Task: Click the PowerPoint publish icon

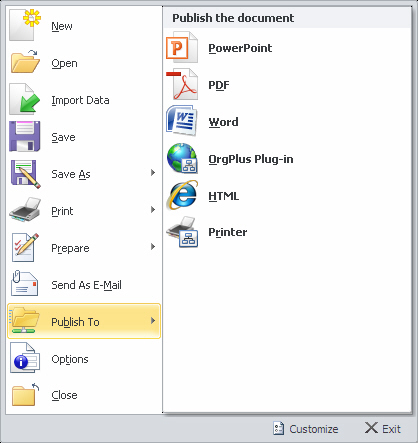Action: pos(182,47)
